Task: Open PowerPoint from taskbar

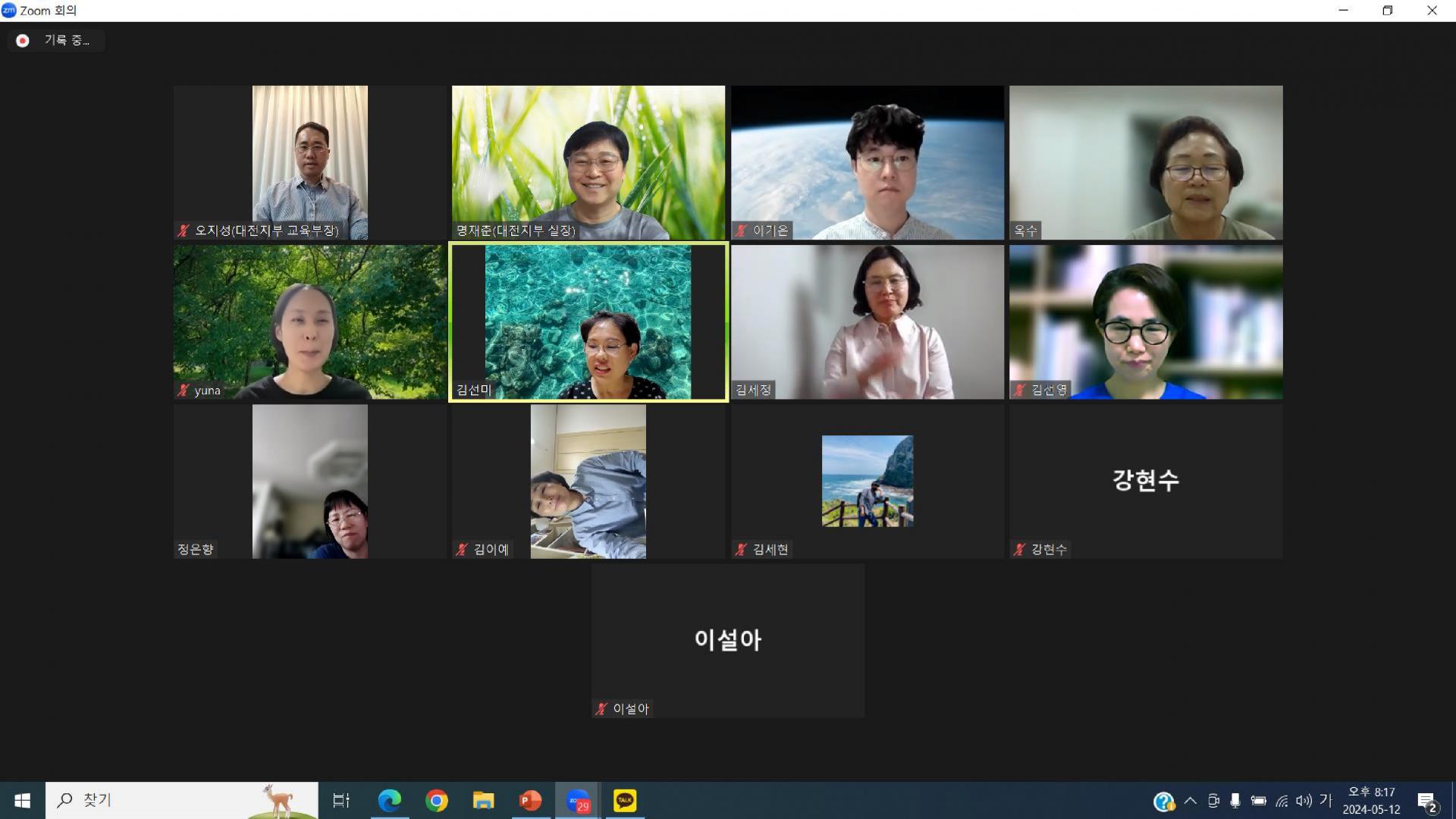Action: (531, 801)
